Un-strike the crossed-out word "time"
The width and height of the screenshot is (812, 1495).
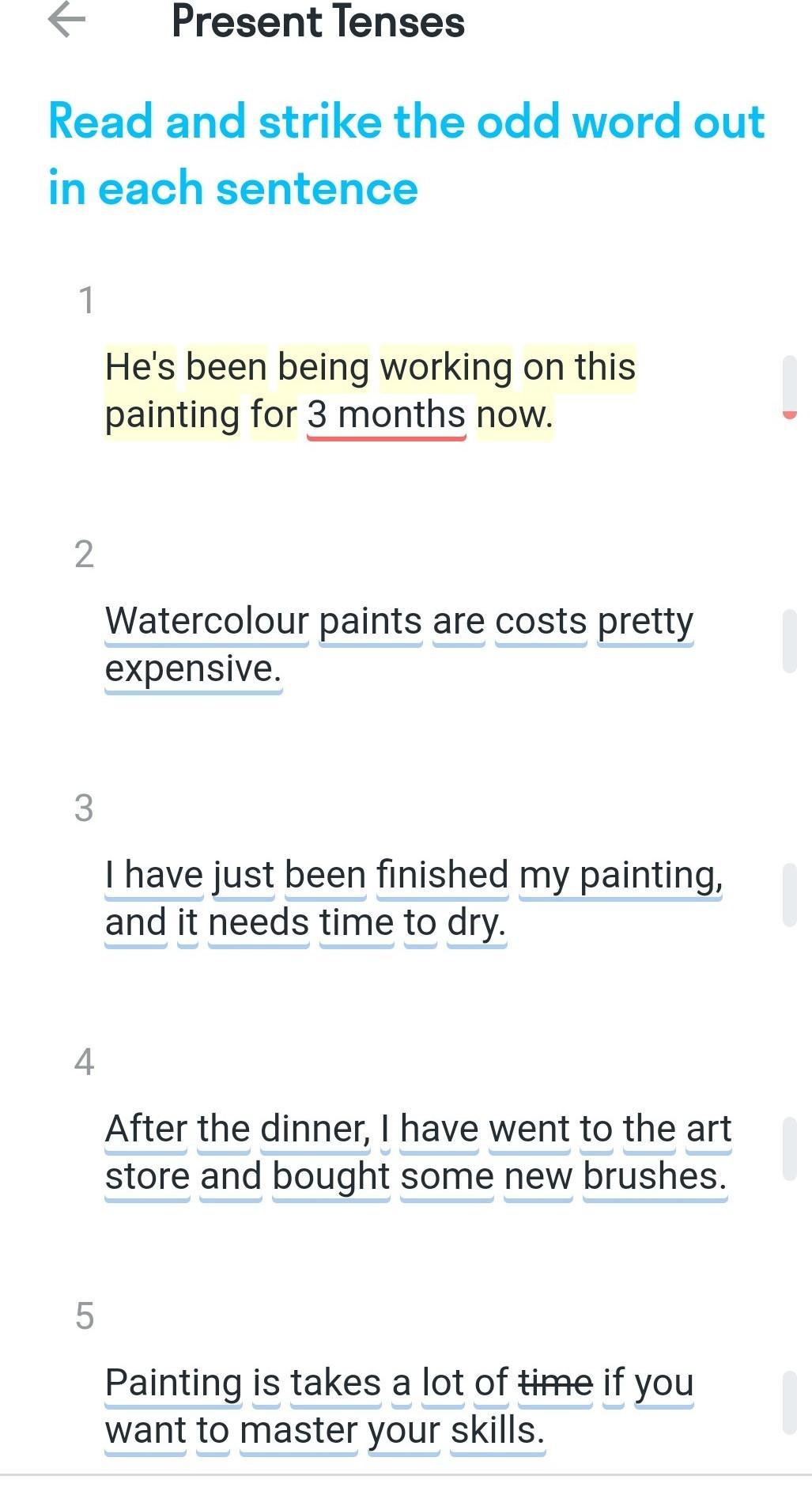click(x=555, y=1383)
